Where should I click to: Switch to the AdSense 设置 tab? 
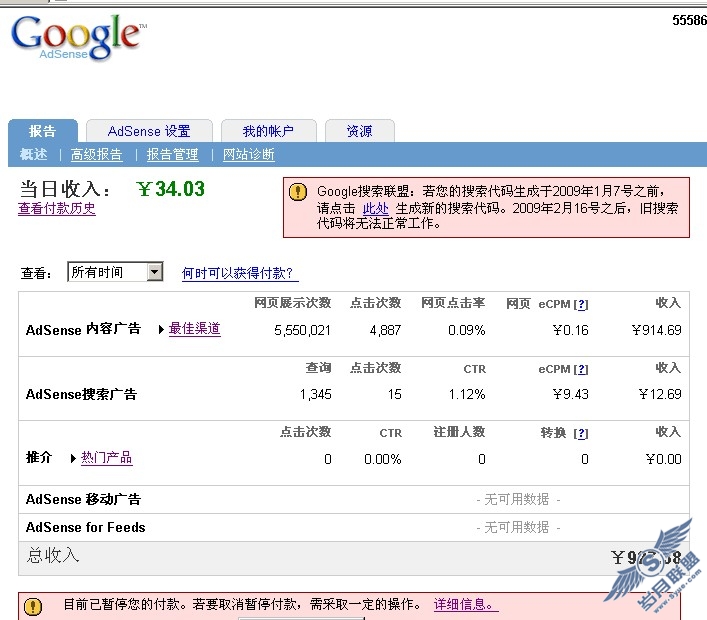tap(148, 131)
